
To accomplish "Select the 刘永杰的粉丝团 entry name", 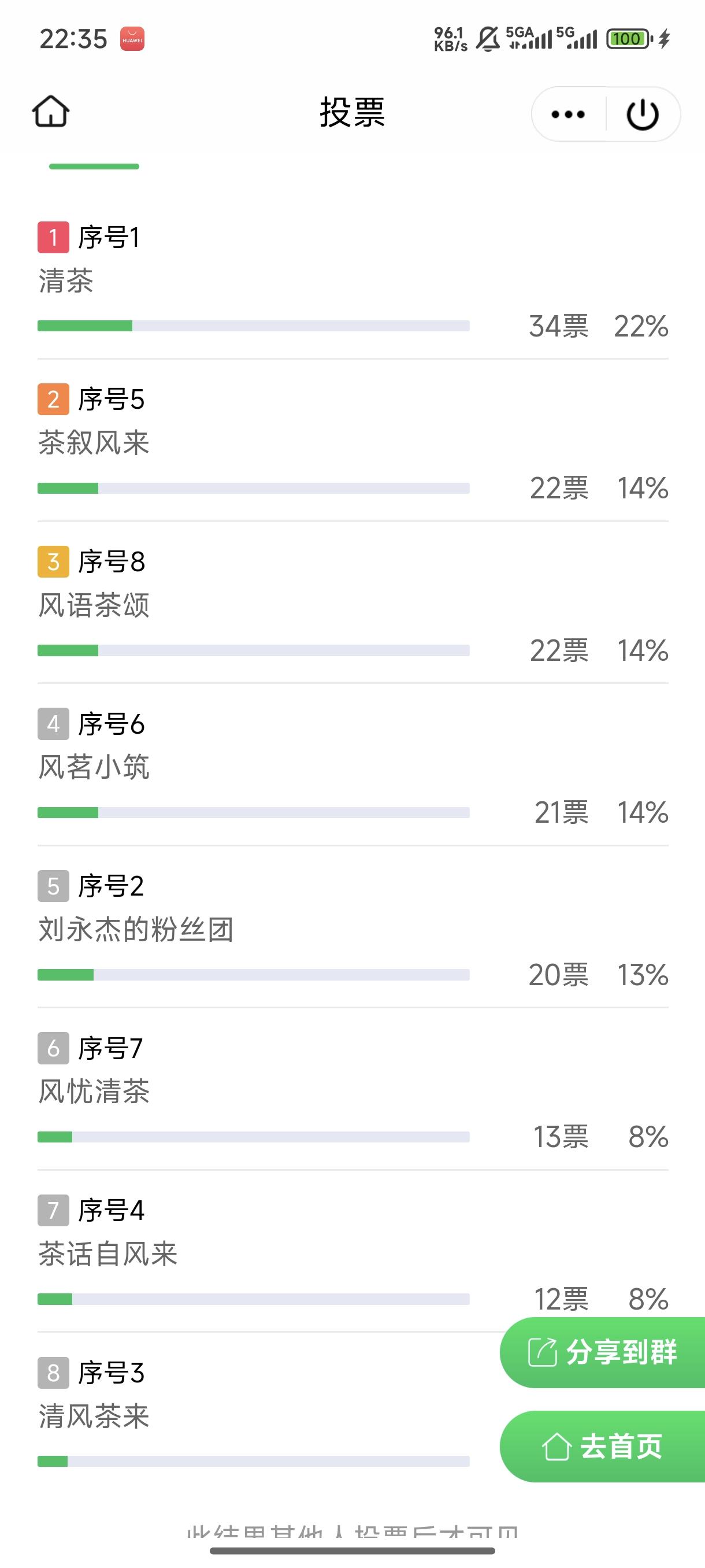I will (x=136, y=930).
